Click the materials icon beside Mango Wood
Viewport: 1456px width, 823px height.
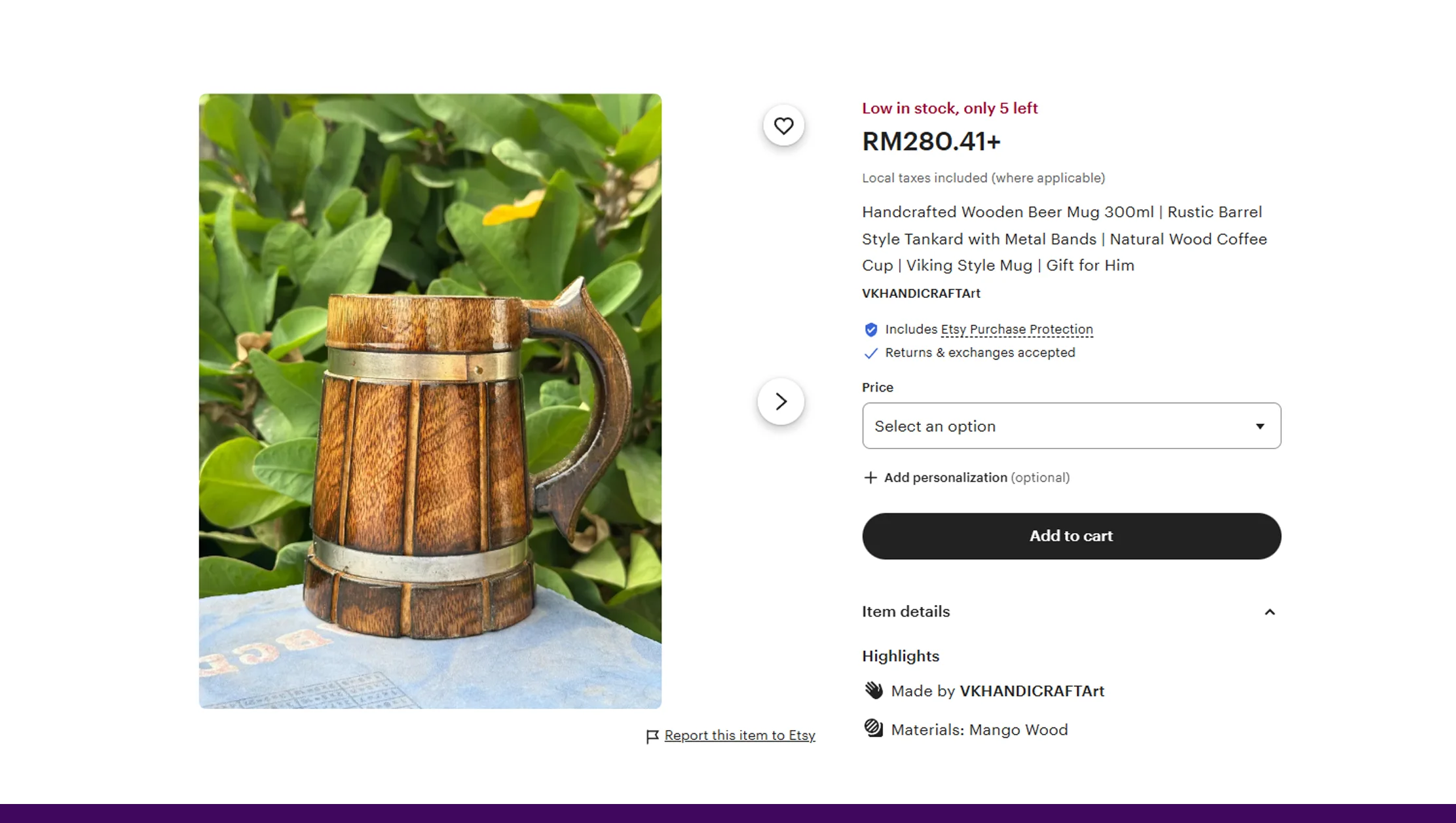873,728
